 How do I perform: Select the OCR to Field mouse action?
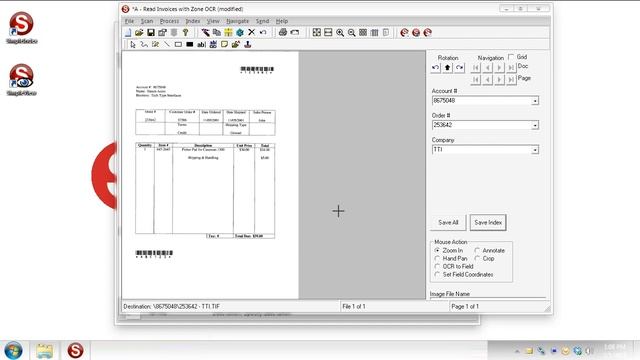(437, 267)
